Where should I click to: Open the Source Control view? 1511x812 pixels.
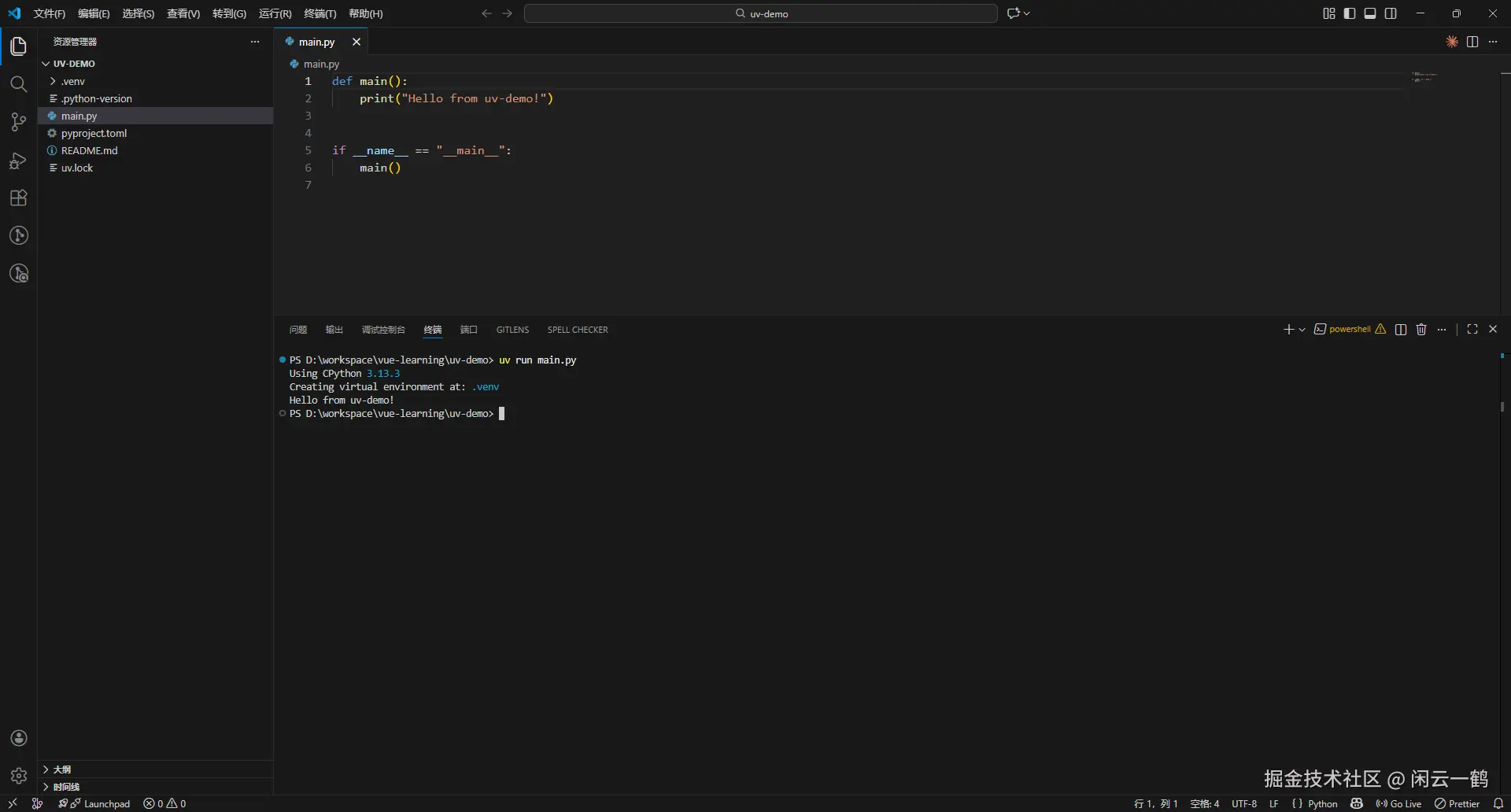(x=19, y=122)
